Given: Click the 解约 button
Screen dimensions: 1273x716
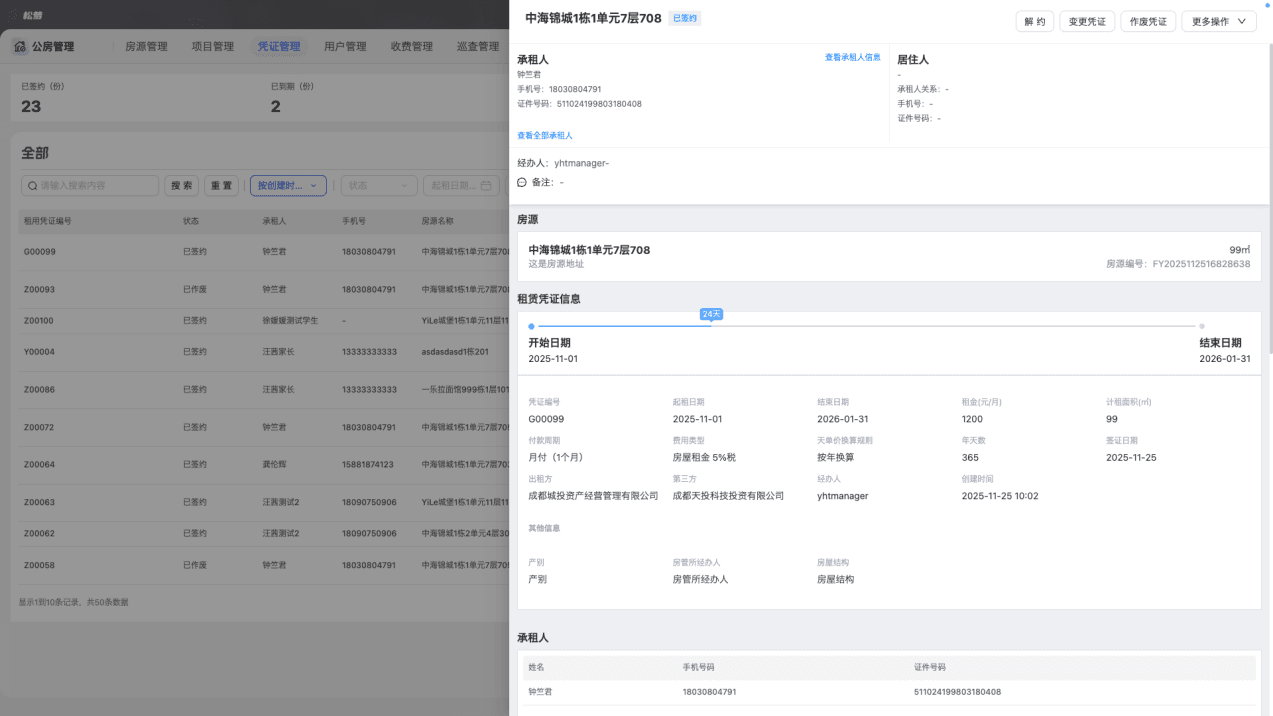Looking at the screenshot, I should (x=1035, y=21).
